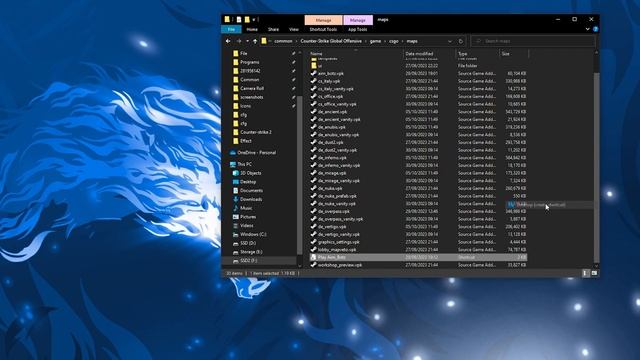Open the Desktop folder in the sidebar
Image resolution: width=640 pixels, height=360 pixels.
point(248,182)
